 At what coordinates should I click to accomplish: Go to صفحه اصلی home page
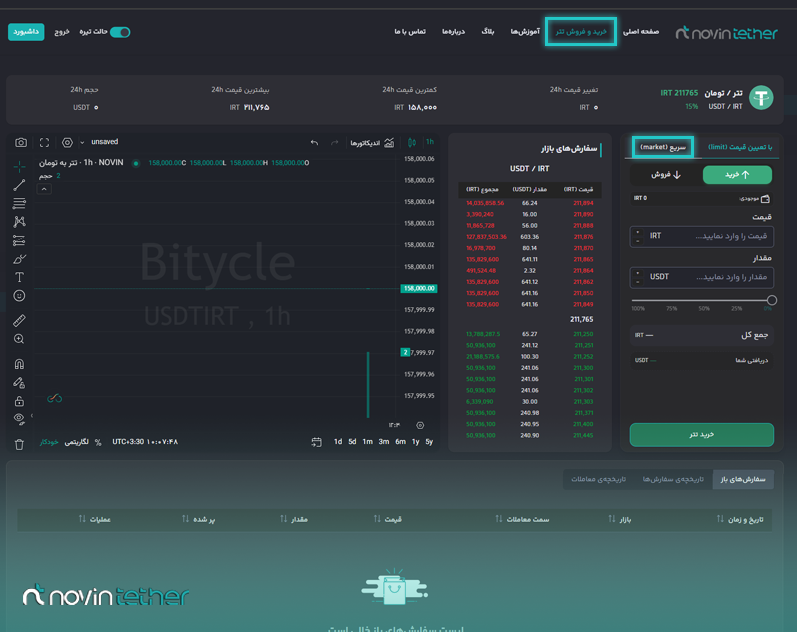pos(641,32)
